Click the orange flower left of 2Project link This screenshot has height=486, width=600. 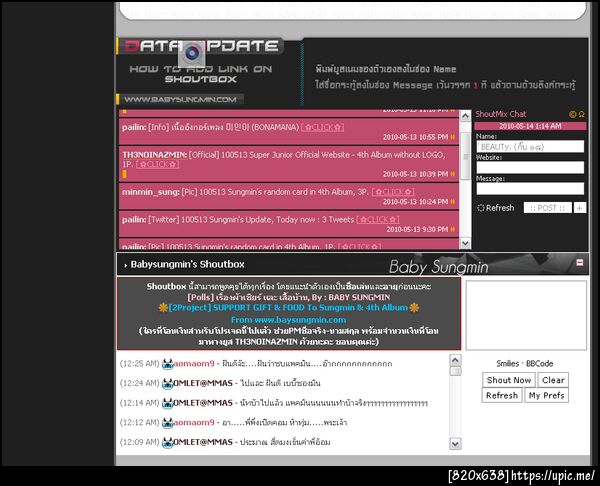(x=163, y=308)
